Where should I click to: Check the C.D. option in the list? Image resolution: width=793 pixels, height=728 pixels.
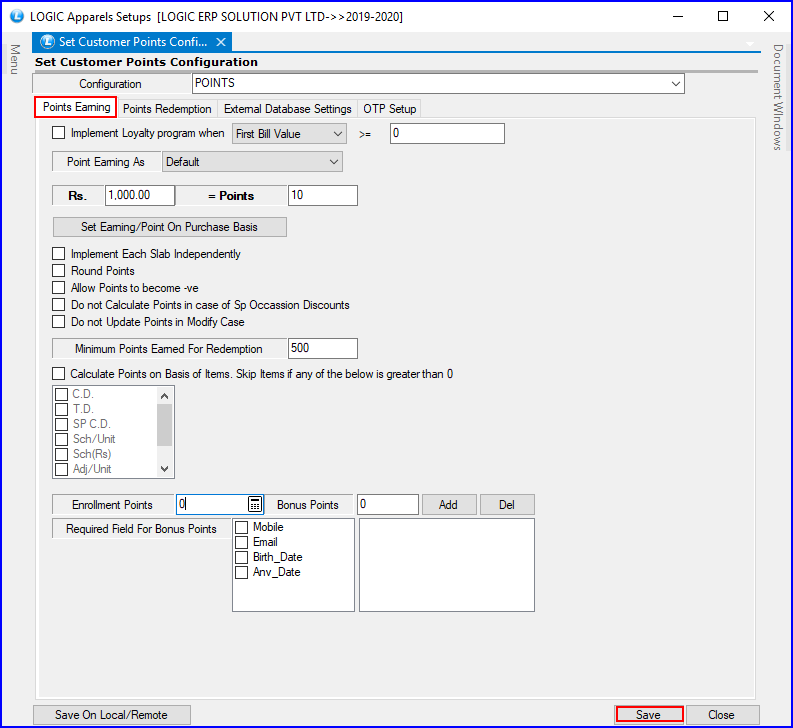coord(61,394)
